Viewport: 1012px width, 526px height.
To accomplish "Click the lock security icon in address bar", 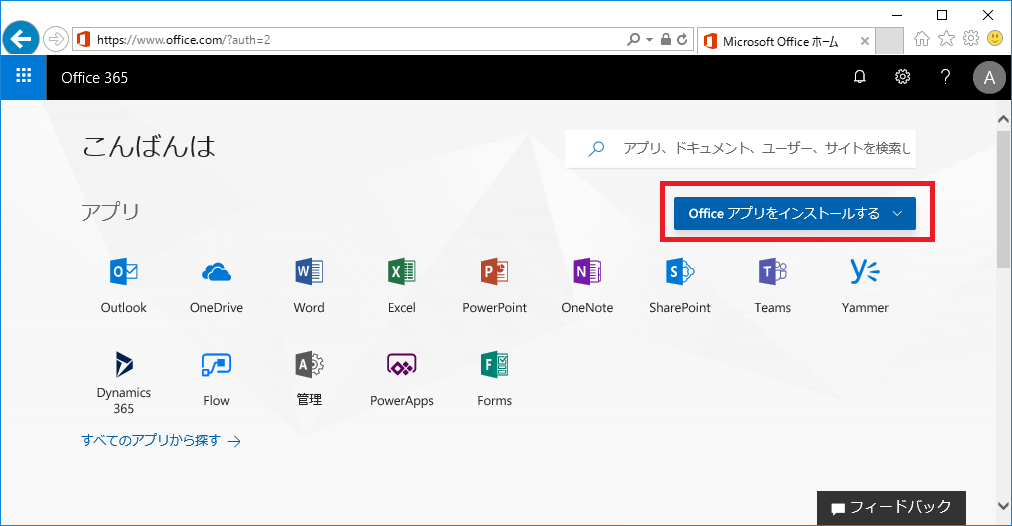I will point(666,39).
